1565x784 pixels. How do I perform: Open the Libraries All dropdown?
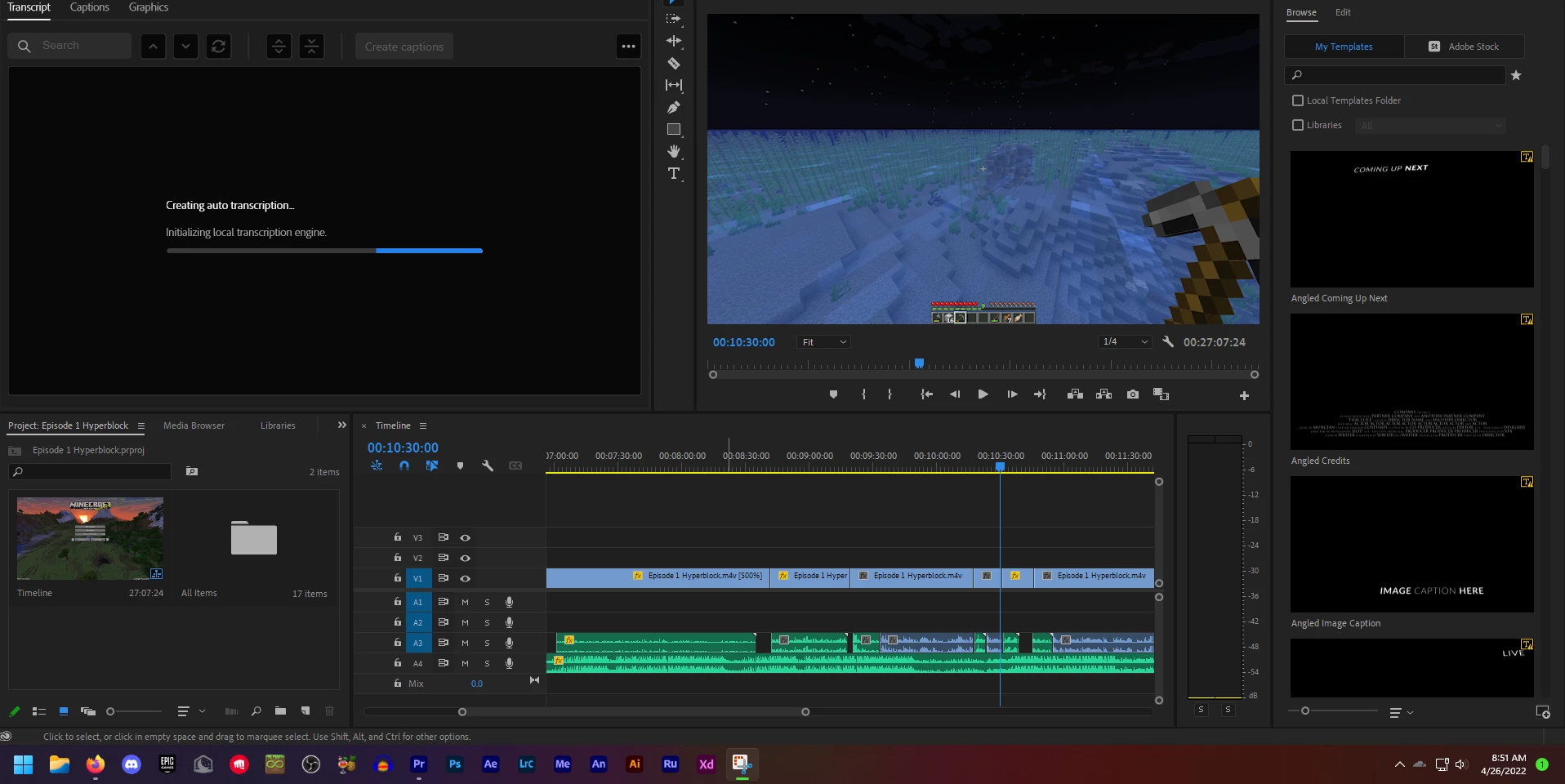click(x=1430, y=126)
